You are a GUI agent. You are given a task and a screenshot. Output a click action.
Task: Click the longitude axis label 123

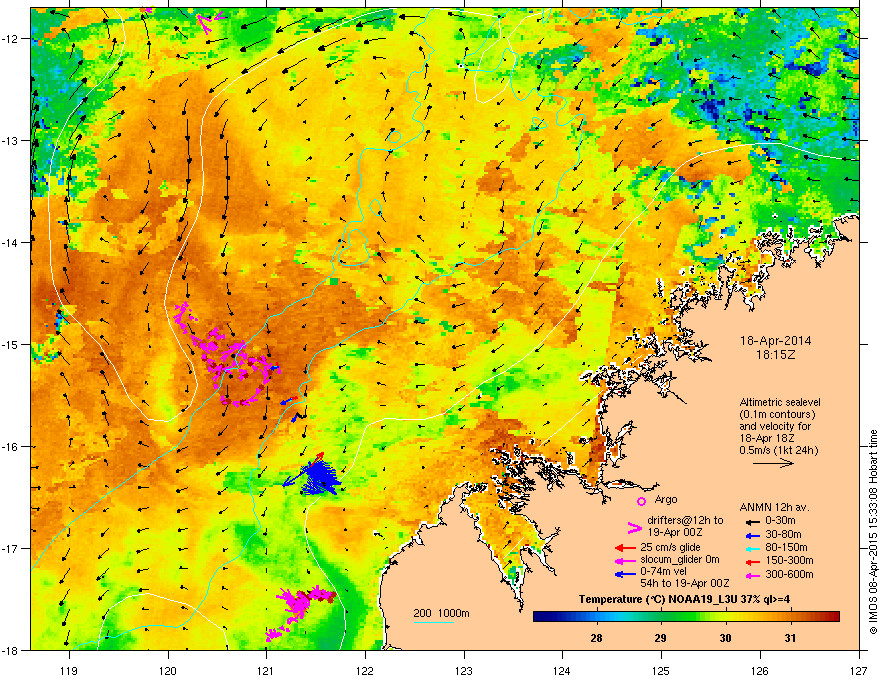pyautogui.click(x=464, y=670)
